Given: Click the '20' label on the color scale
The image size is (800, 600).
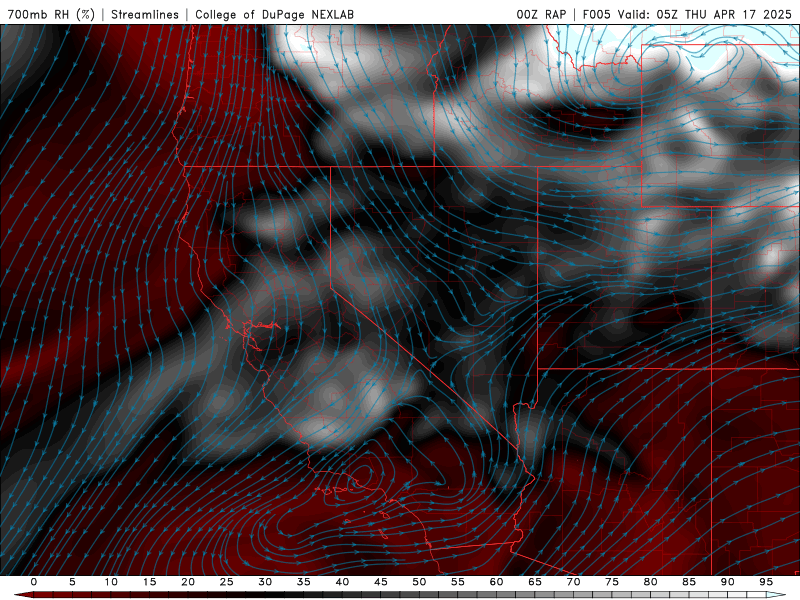Looking at the screenshot, I should [x=188, y=582].
